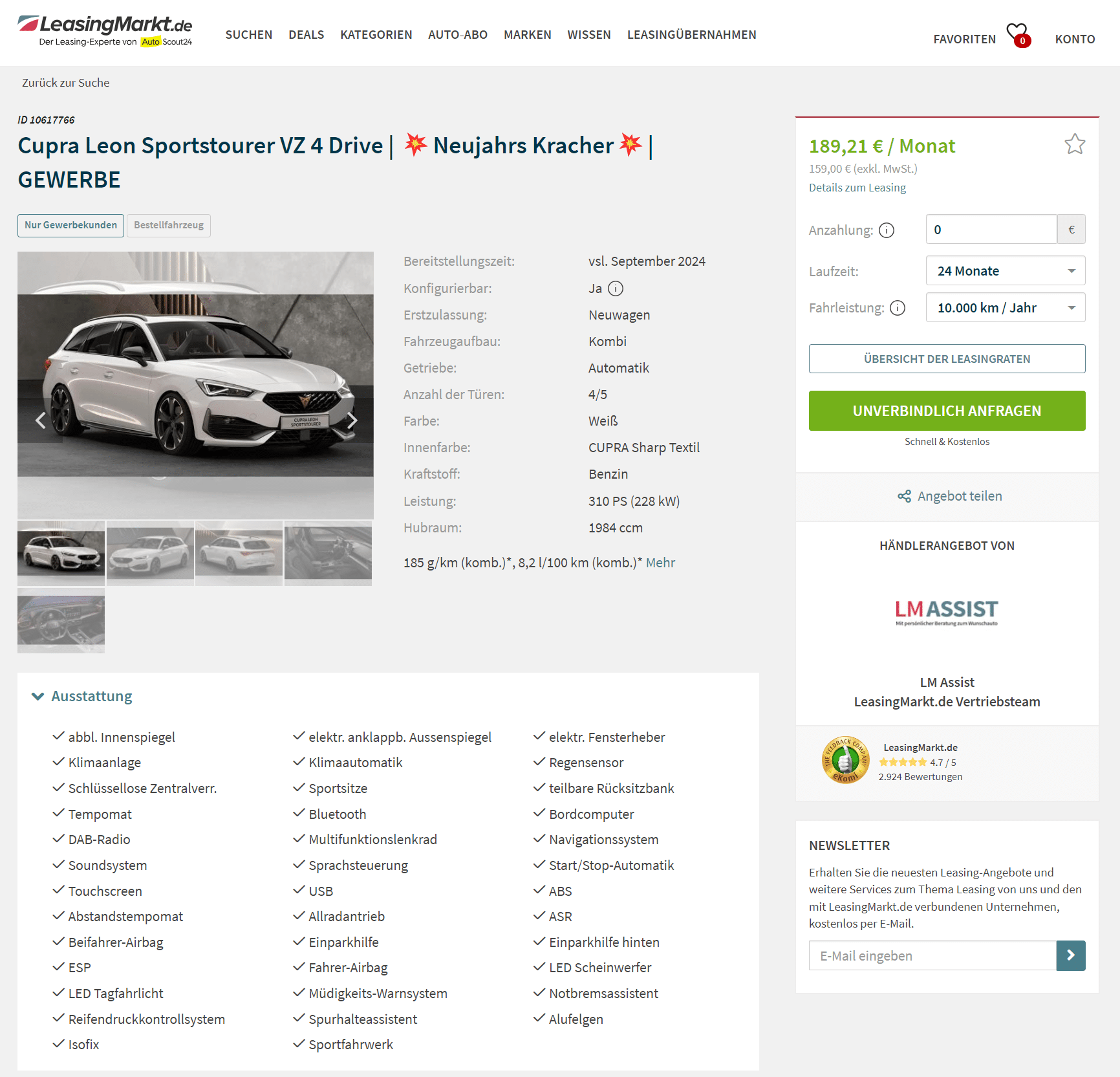Click the main car photo
Viewport: 1120px width, 1077px height.
tap(195, 386)
